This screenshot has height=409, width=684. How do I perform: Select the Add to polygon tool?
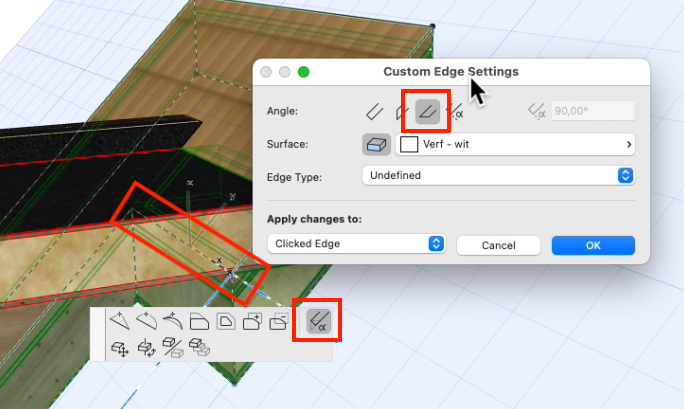[x=252, y=322]
